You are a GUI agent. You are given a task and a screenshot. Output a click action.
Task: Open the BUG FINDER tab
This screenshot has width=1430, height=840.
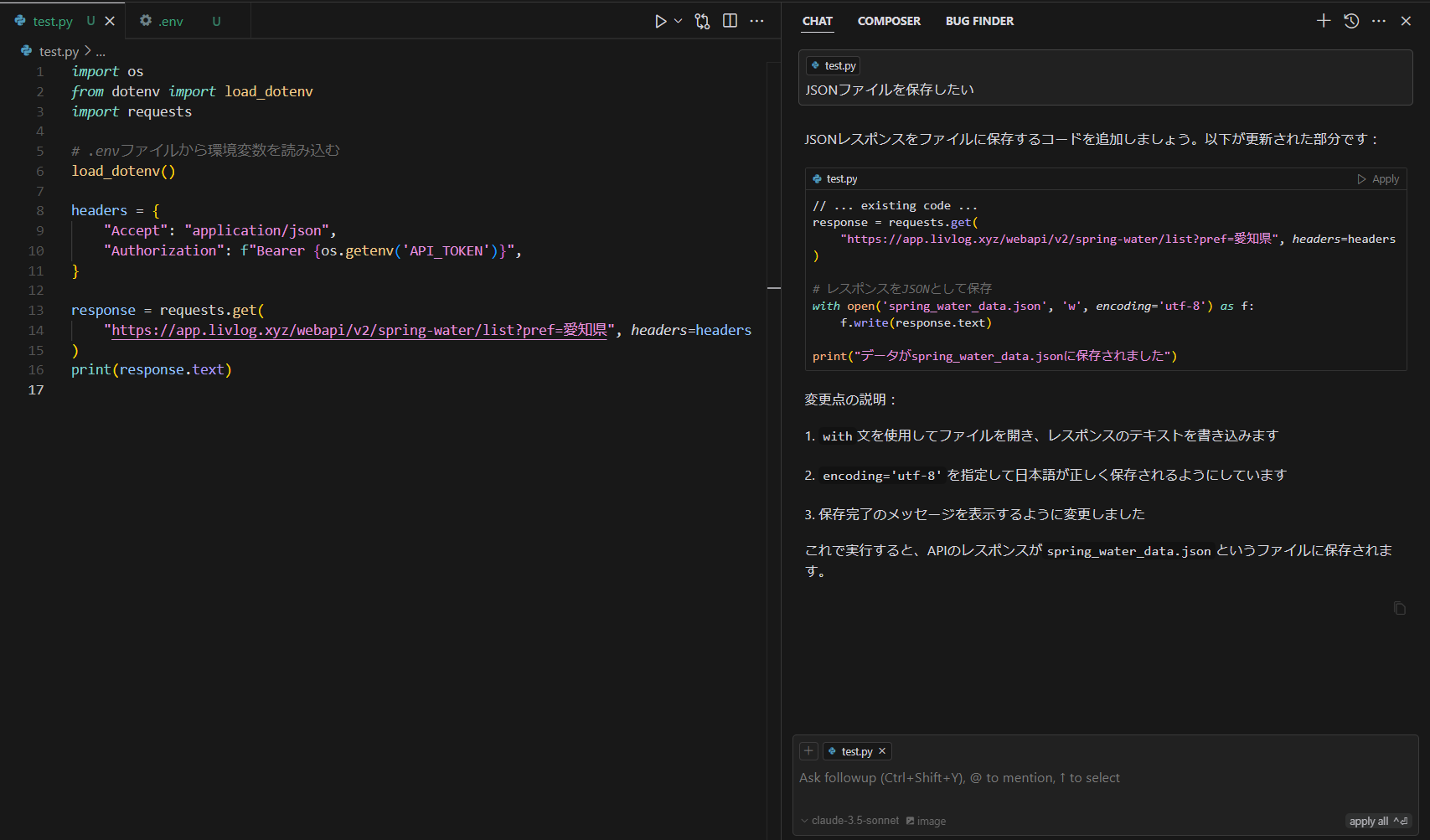point(979,21)
